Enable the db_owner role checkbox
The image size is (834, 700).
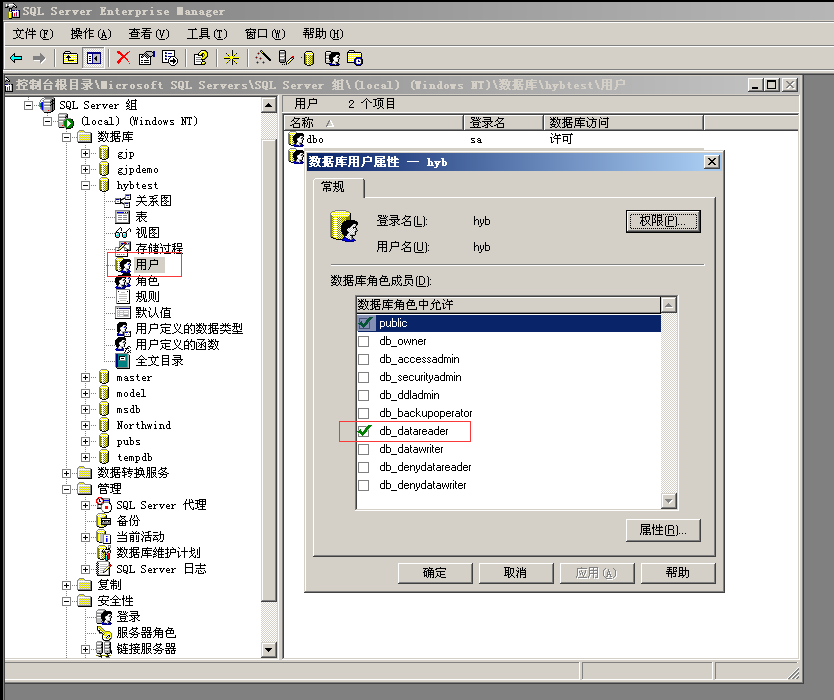coord(364,341)
